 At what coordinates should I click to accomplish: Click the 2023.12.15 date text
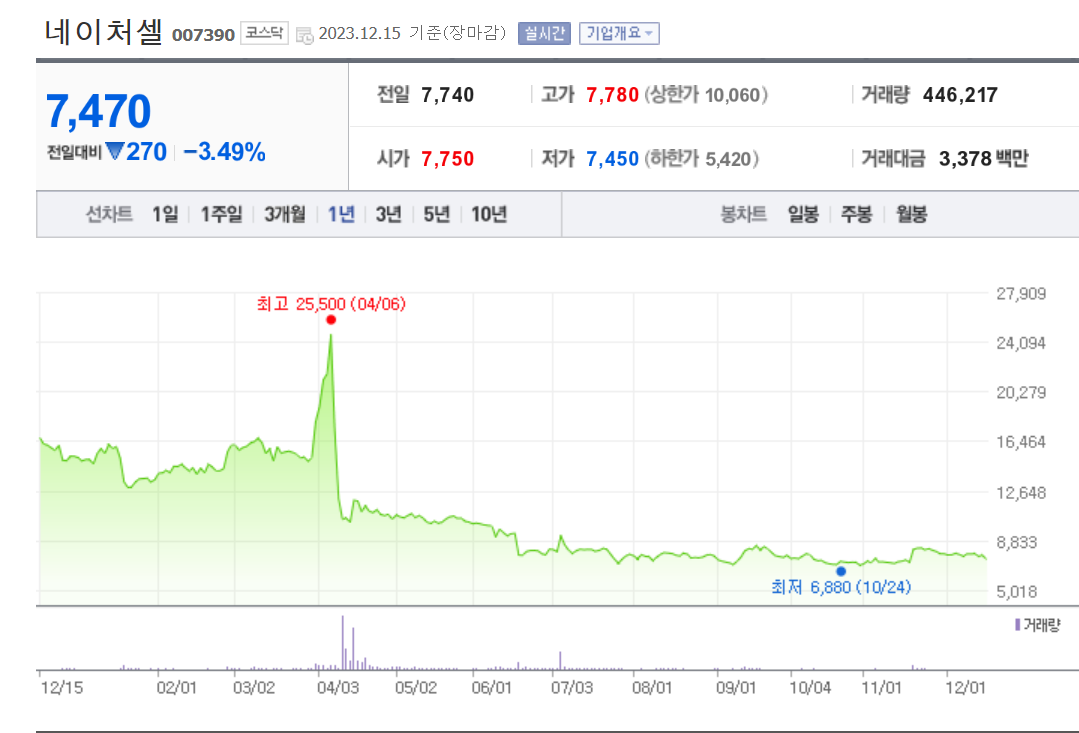[359, 33]
